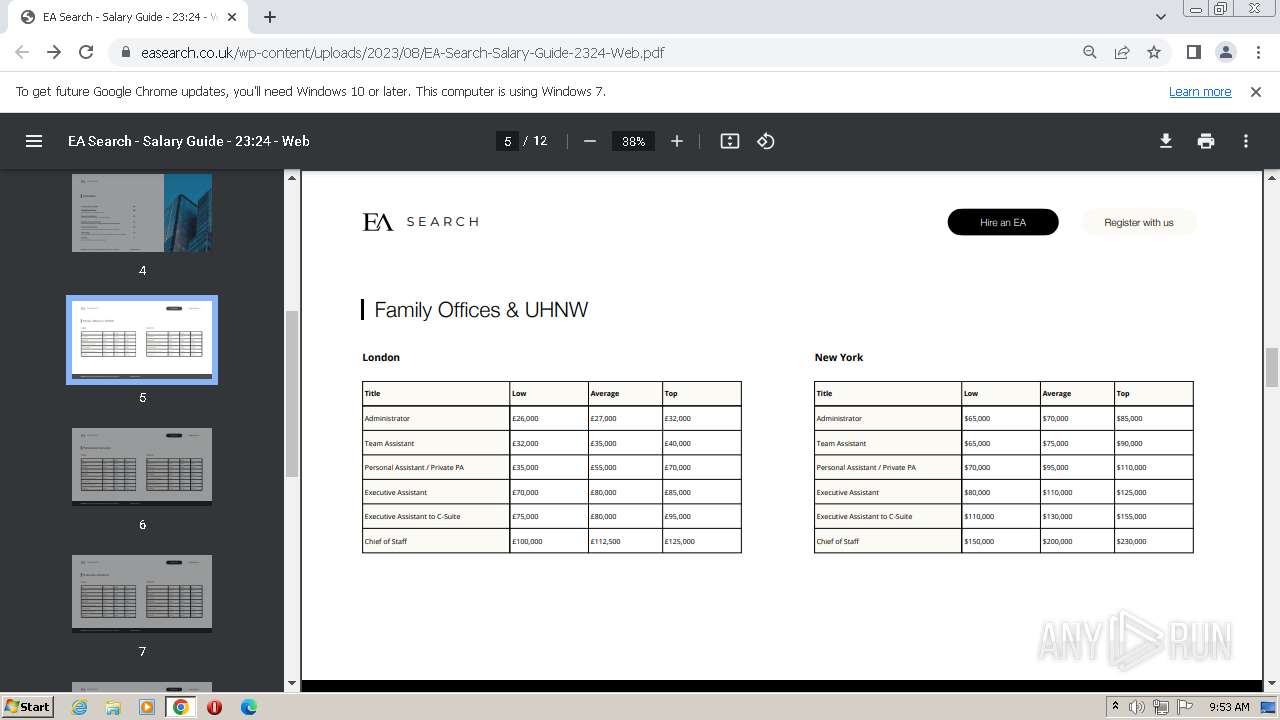Go back to previous page in Chrome

tap(22, 52)
